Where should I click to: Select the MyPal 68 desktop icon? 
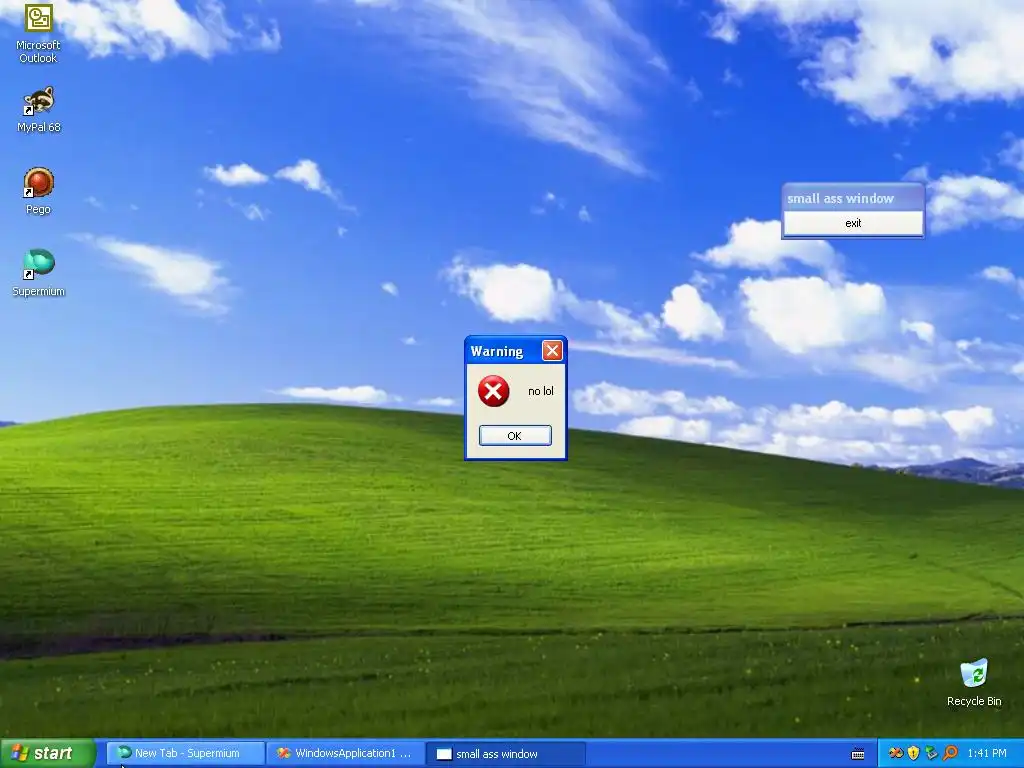point(39,110)
